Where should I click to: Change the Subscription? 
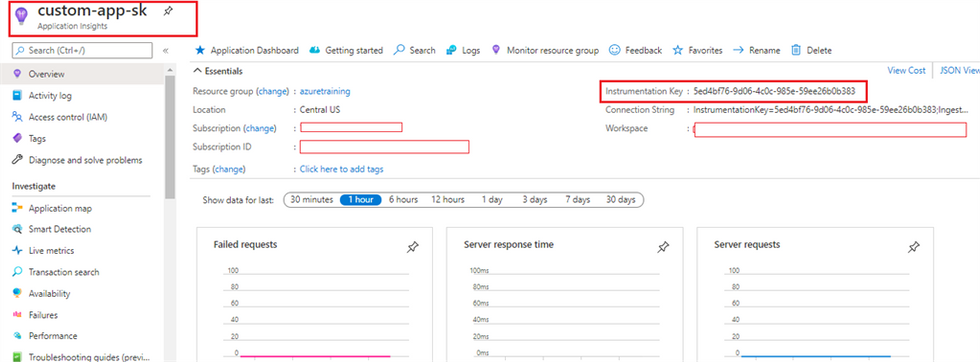pyautogui.click(x=259, y=128)
